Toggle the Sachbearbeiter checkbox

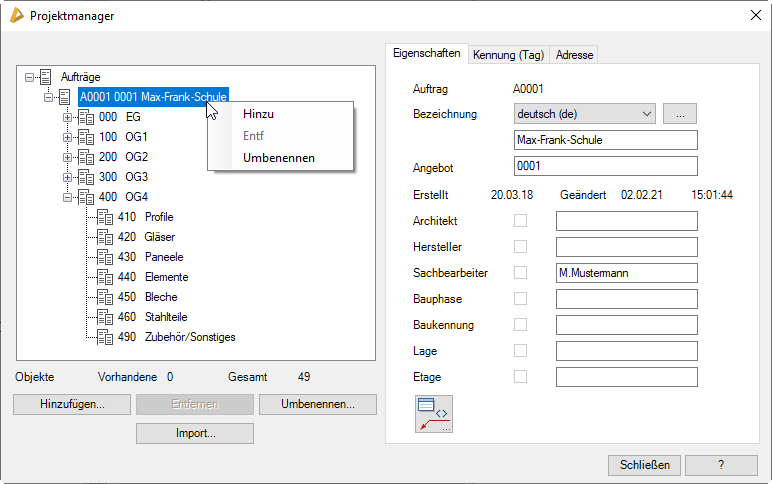coord(520,273)
